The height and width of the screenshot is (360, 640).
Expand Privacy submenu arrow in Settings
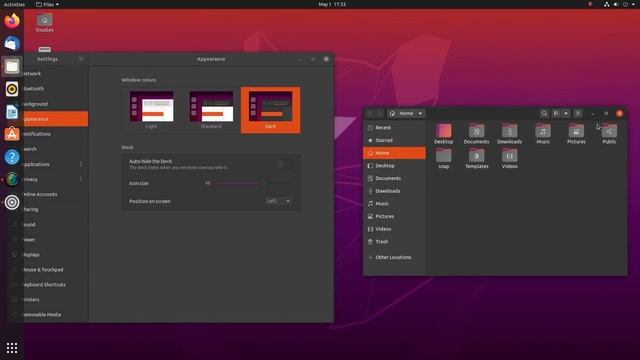point(81,179)
